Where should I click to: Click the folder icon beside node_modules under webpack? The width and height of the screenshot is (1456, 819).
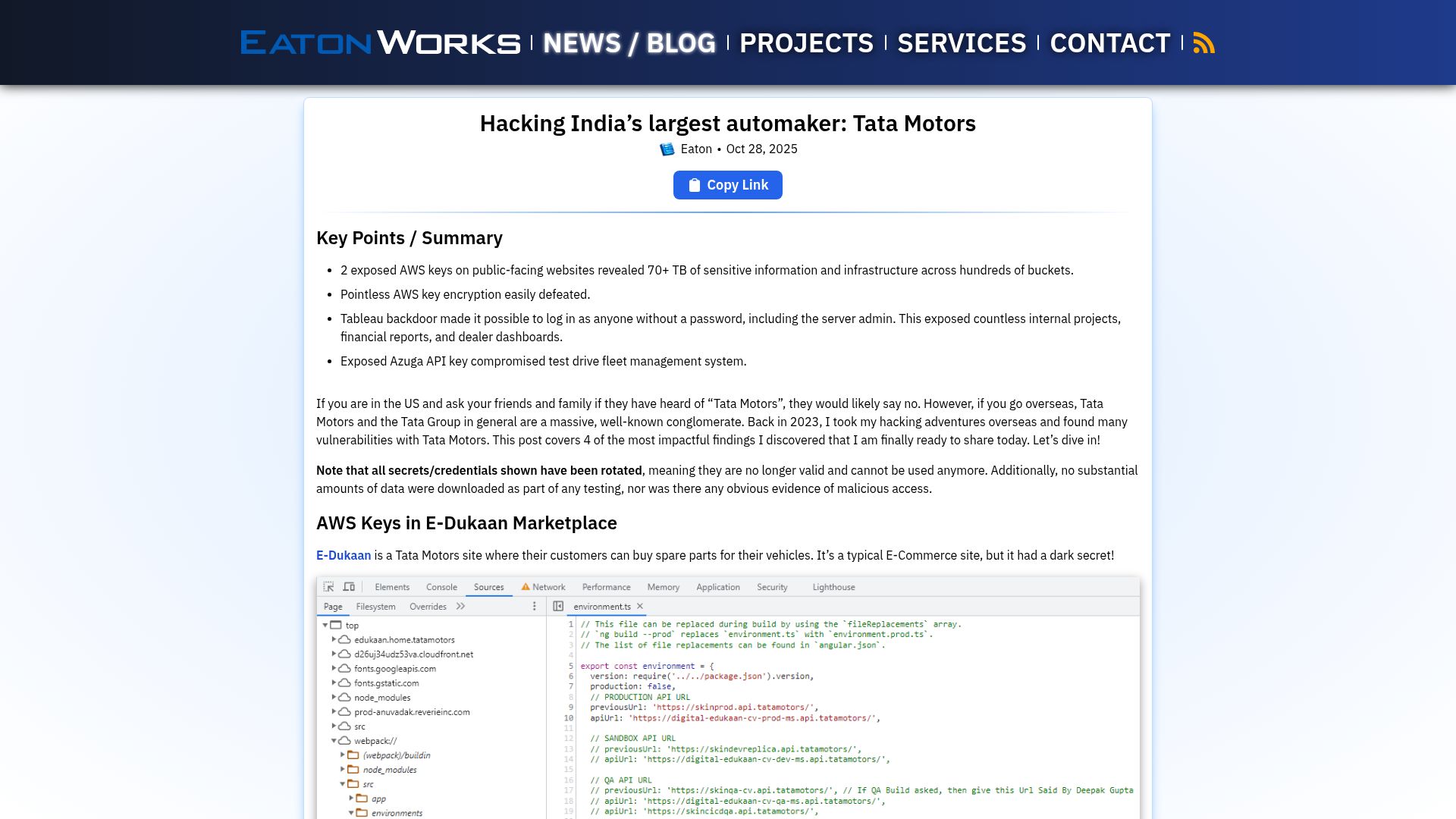coord(353,770)
